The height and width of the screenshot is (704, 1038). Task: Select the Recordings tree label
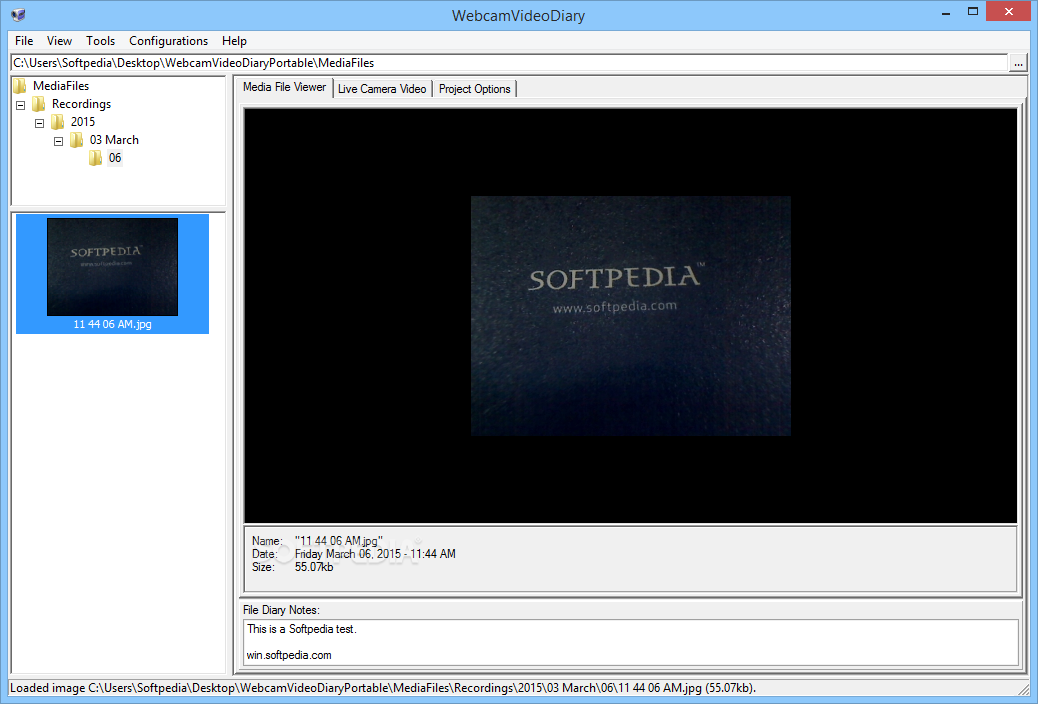pyautogui.click(x=81, y=104)
